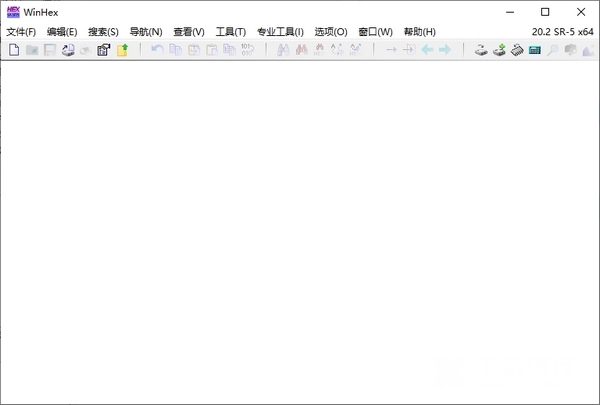The width and height of the screenshot is (600, 405).
Task: Click the drive-with-document backup icon
Action: tap(68, 50)
